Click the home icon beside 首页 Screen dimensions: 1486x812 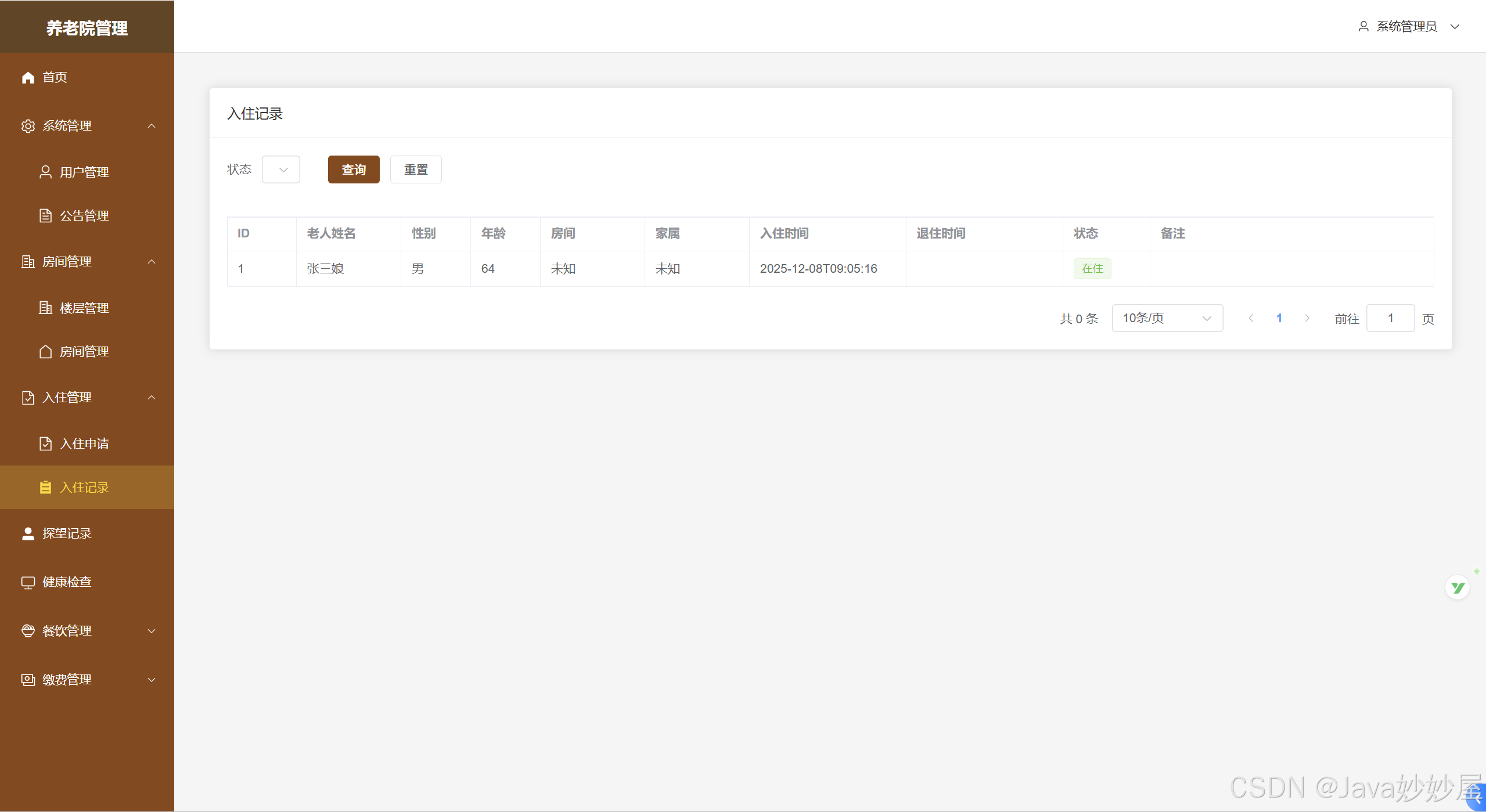28,77
